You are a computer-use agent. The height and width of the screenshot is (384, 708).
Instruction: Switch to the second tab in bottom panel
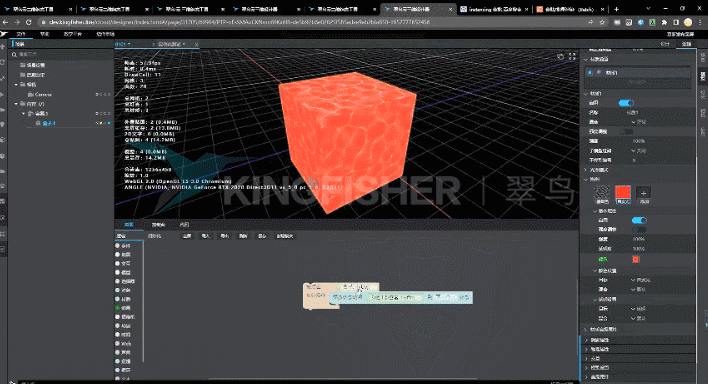pos(158,225)
